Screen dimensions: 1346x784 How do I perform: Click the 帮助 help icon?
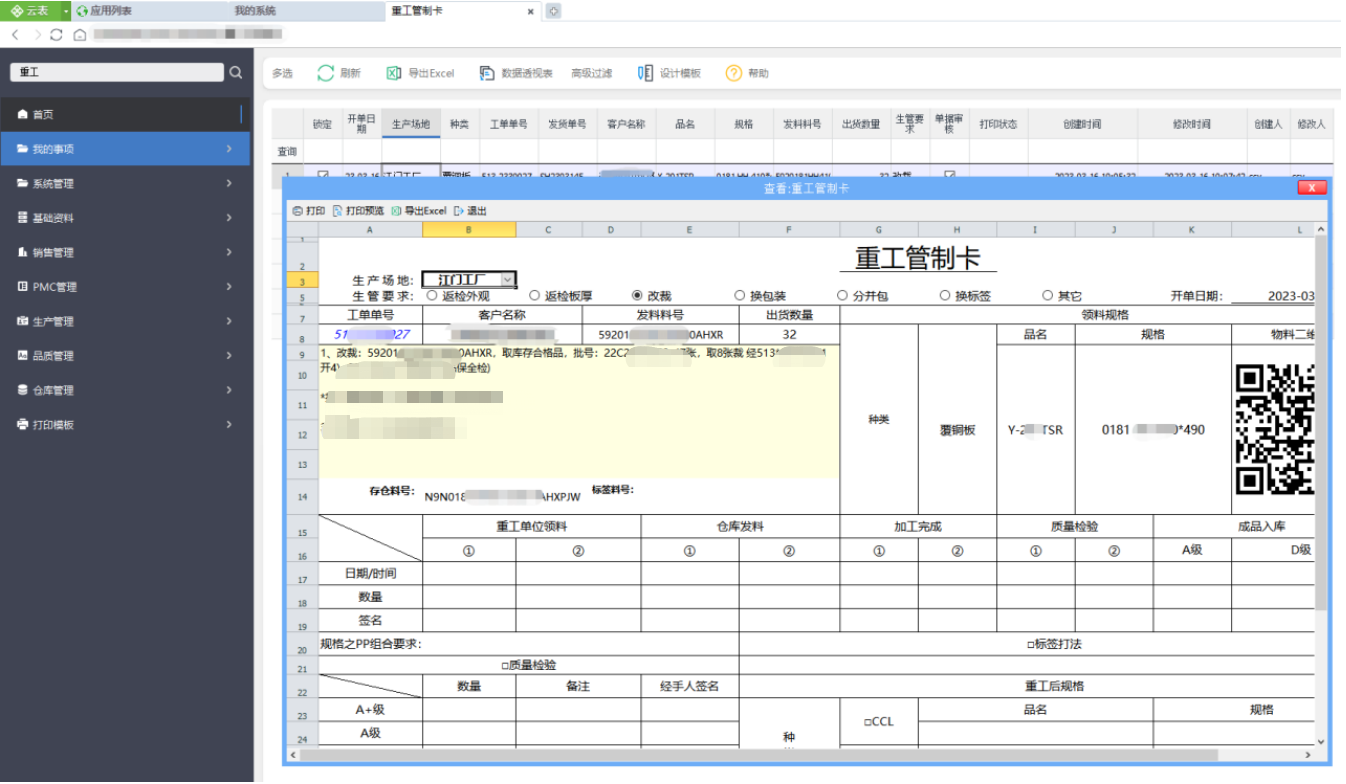tap(733, 73)
